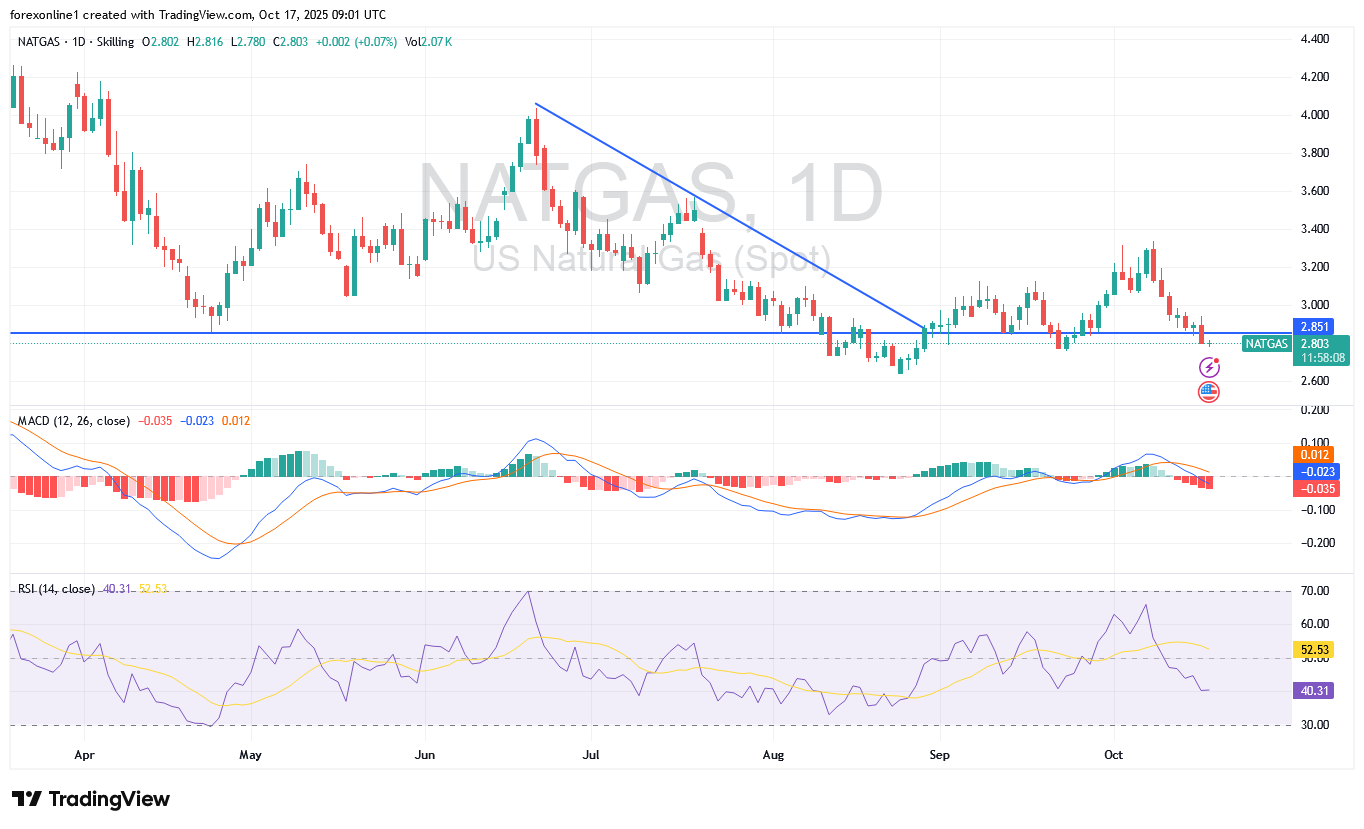Click the 2.803 current price countdown label
The height and width of the screenshot is (829, 1364).
1320,350
